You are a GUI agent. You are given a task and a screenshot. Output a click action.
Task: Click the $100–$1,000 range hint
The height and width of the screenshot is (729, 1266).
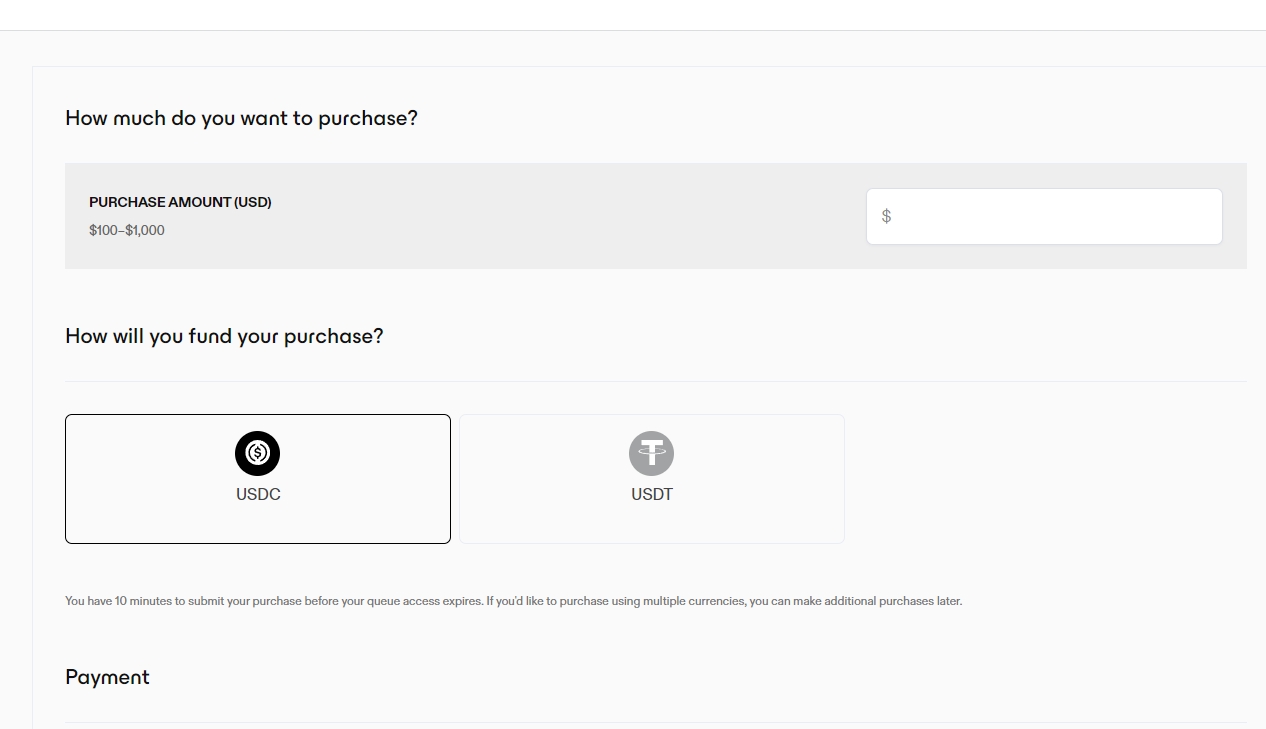pyautogui.click(x=127, y=230)
